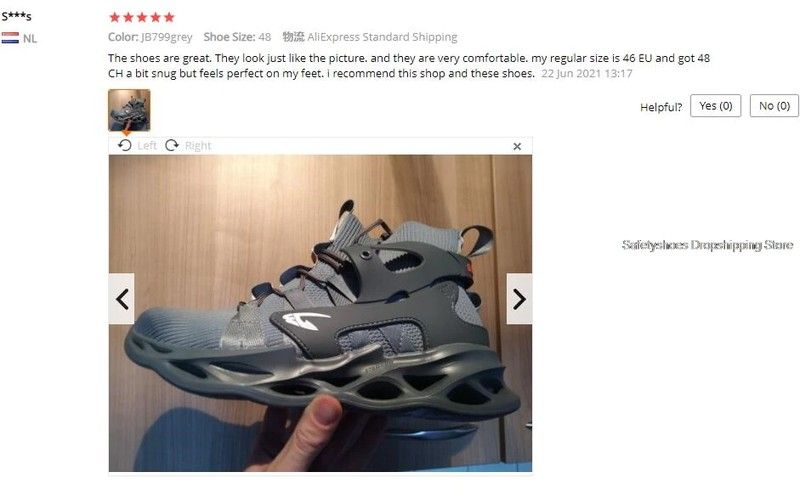Image resolution: width=800 pixels, height=489 pixels.
Task: Click the NL country code text
Action: coord(30,39)
